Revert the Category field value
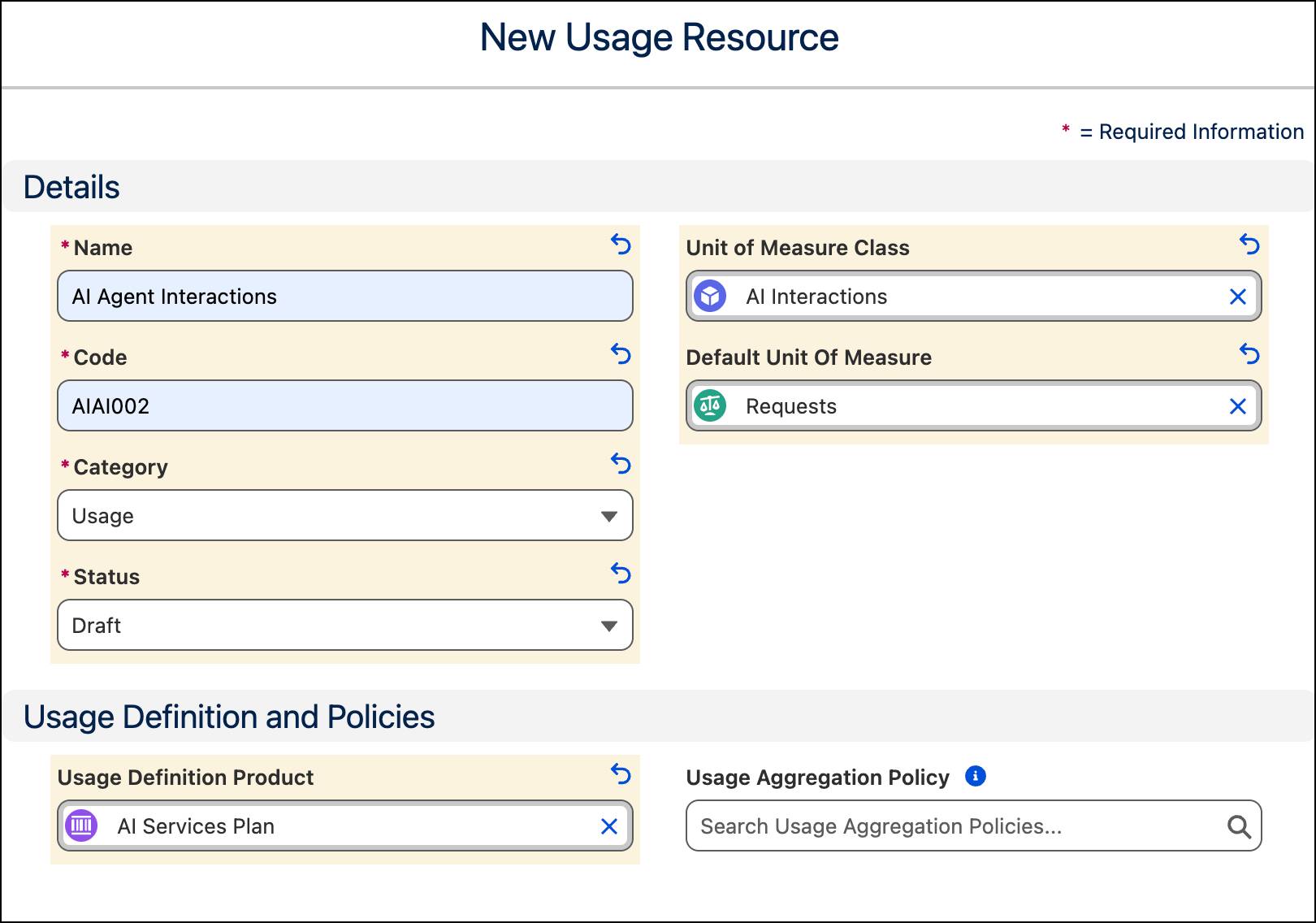Image resolution: width=1316 pixels, height=923 pixels. point(621,463)
